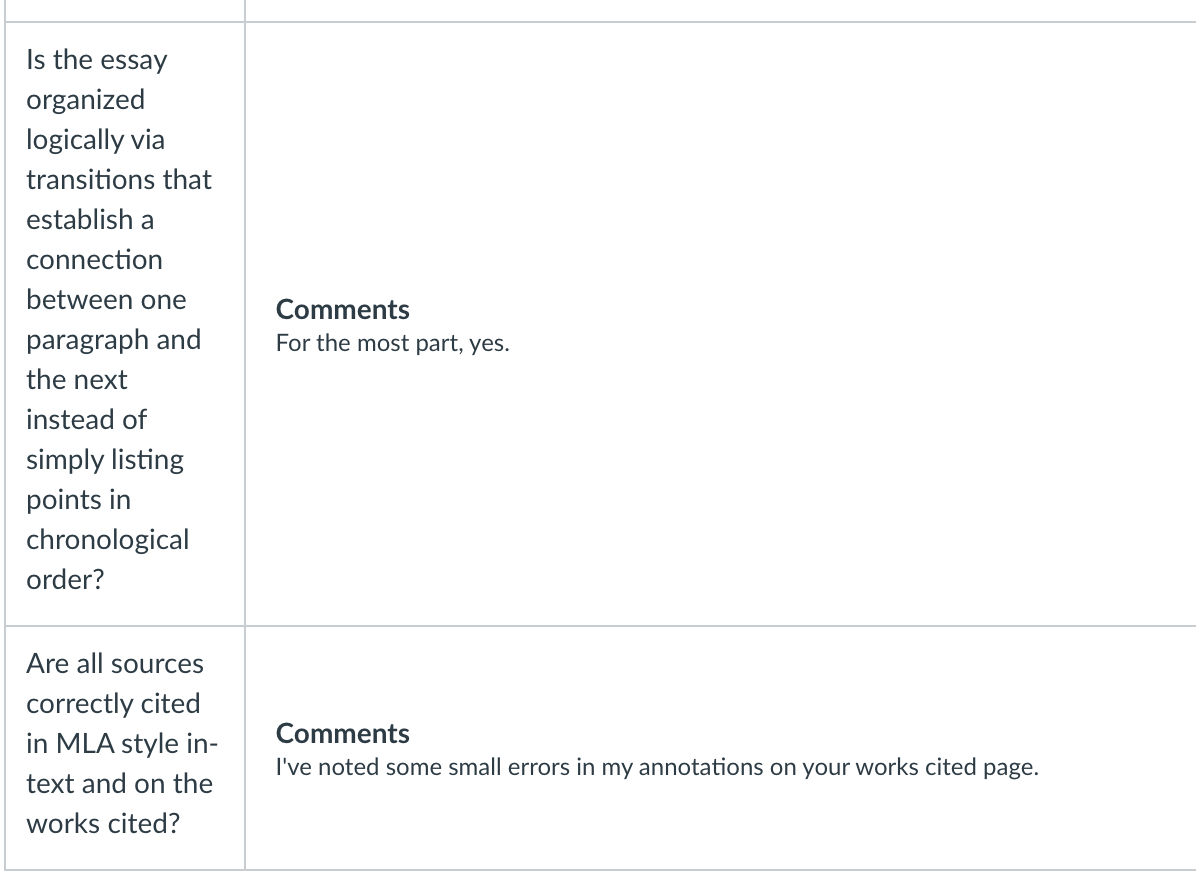This screenshot has width=1196, height=872.
Task: Click the "Is the essay" opening line
Action: (x=97, y=60)
